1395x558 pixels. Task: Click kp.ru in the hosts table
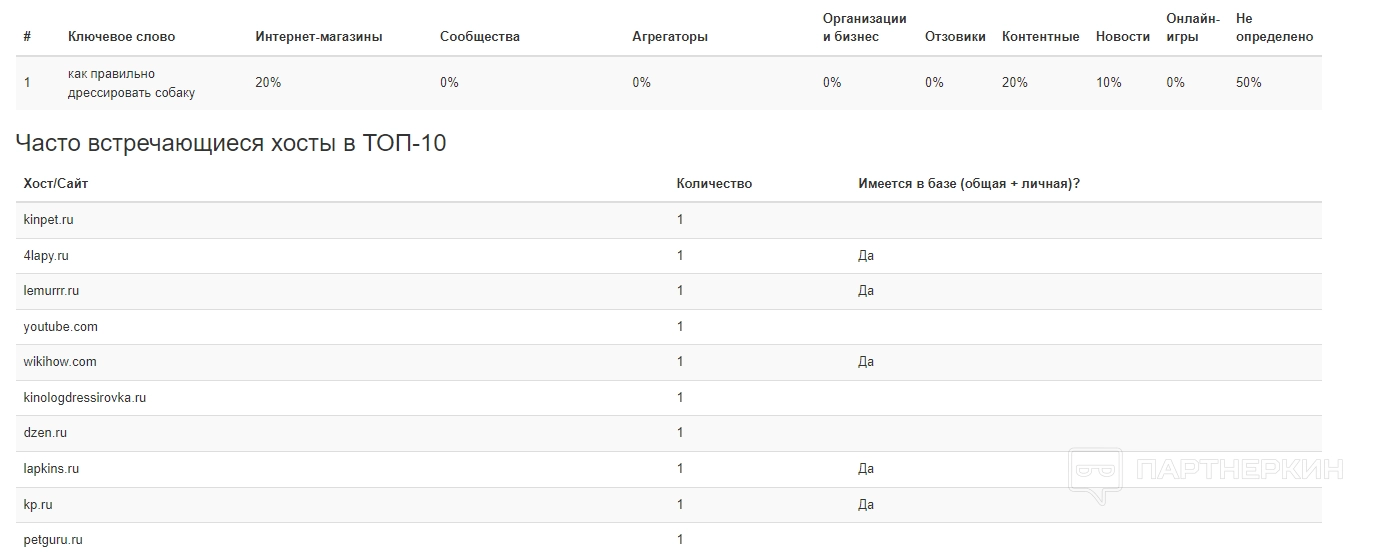(x=38, y=505)
